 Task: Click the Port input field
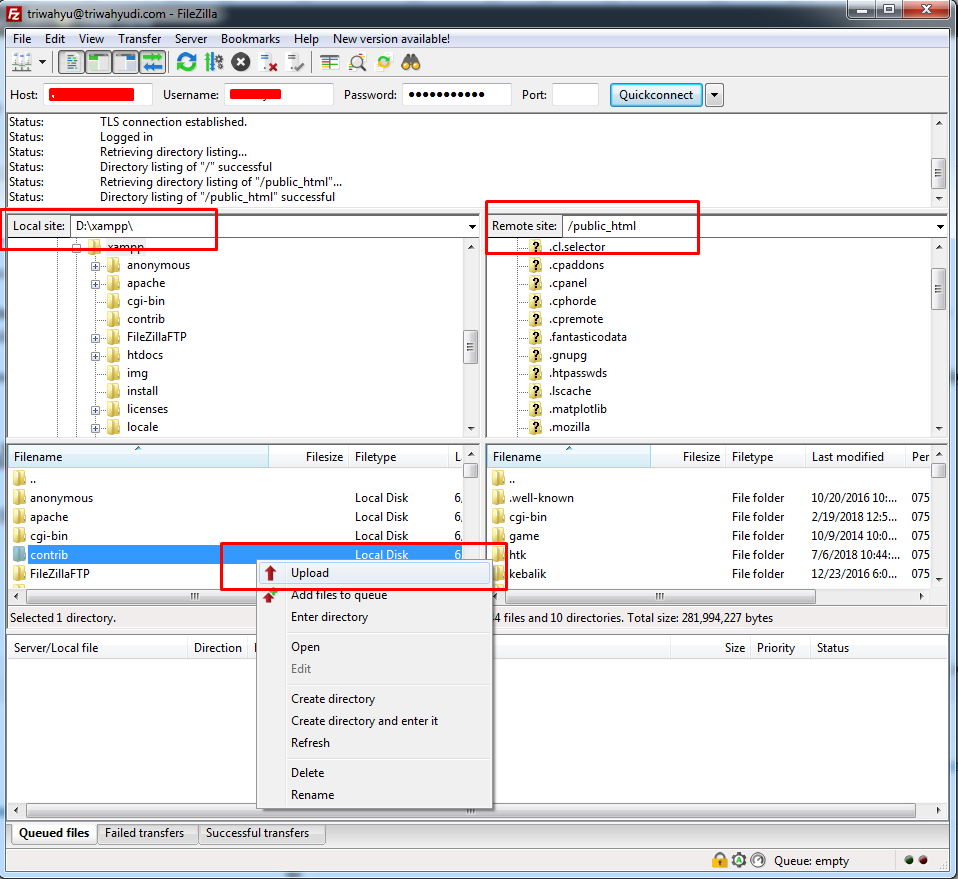[575, 95]
